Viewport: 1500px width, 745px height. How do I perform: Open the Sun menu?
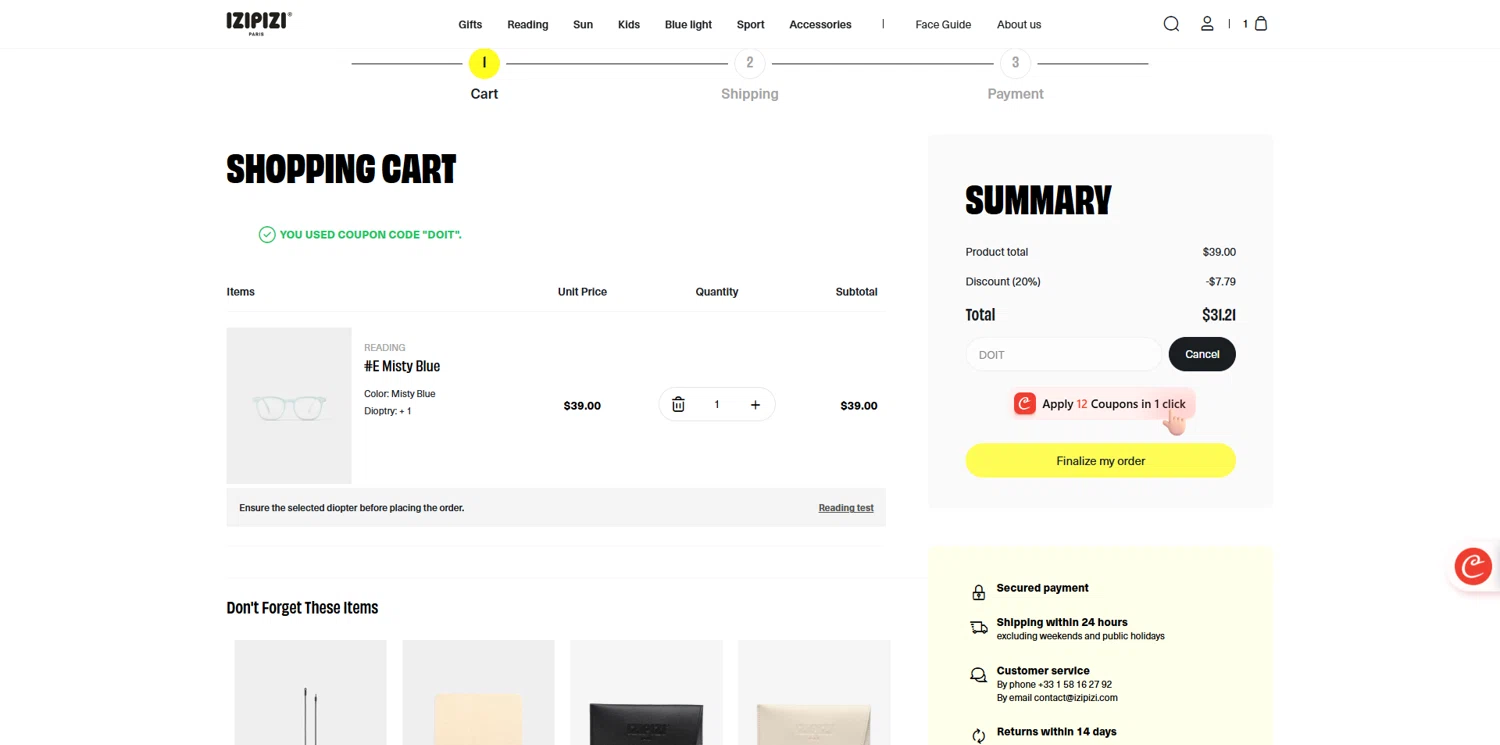pos(583,24)
